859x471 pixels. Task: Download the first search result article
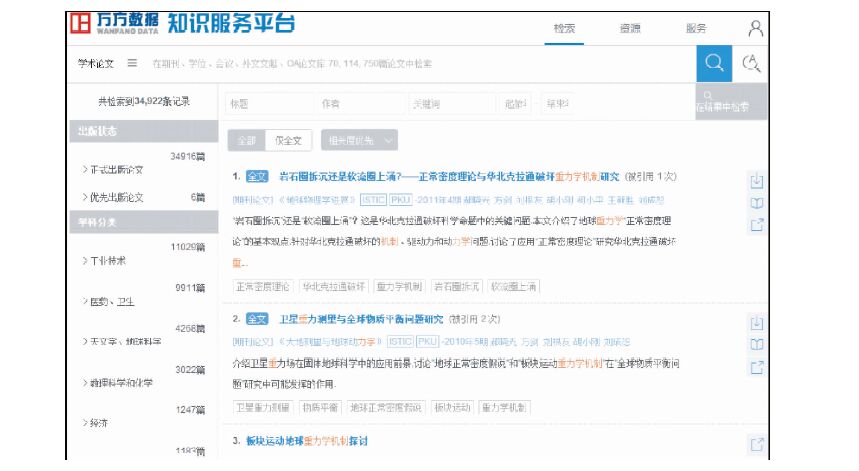pyautogui.click(x=757, y=181)
